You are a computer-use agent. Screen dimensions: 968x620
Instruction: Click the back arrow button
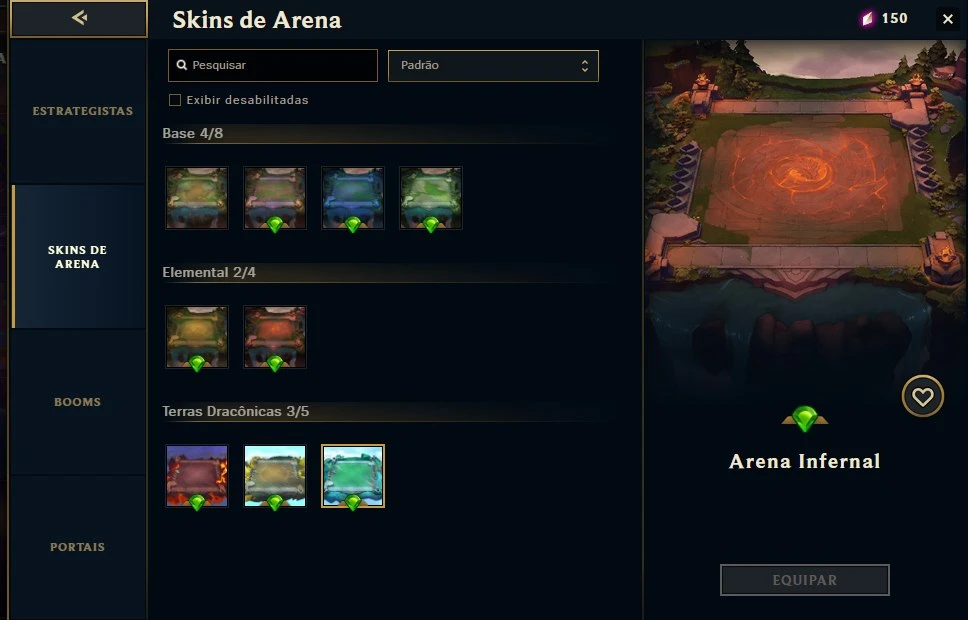tap(79, 19)
